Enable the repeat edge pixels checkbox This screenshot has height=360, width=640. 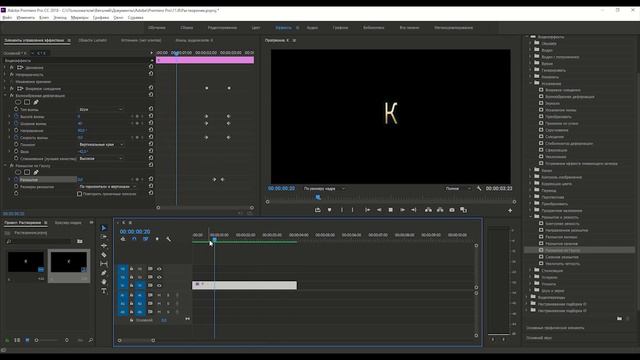point(80,194)
